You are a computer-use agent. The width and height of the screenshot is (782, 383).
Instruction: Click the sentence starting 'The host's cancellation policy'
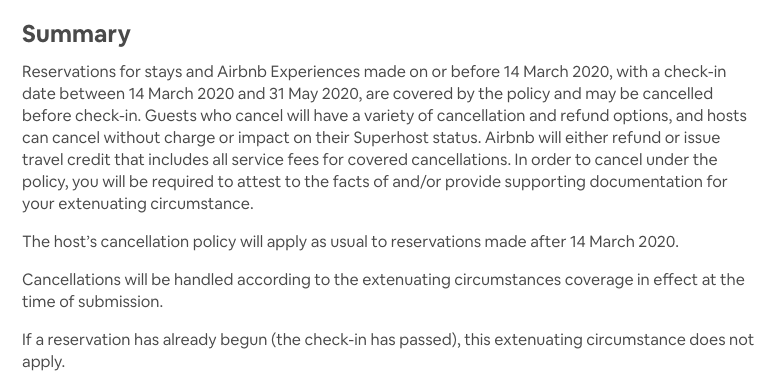(350, 242)
